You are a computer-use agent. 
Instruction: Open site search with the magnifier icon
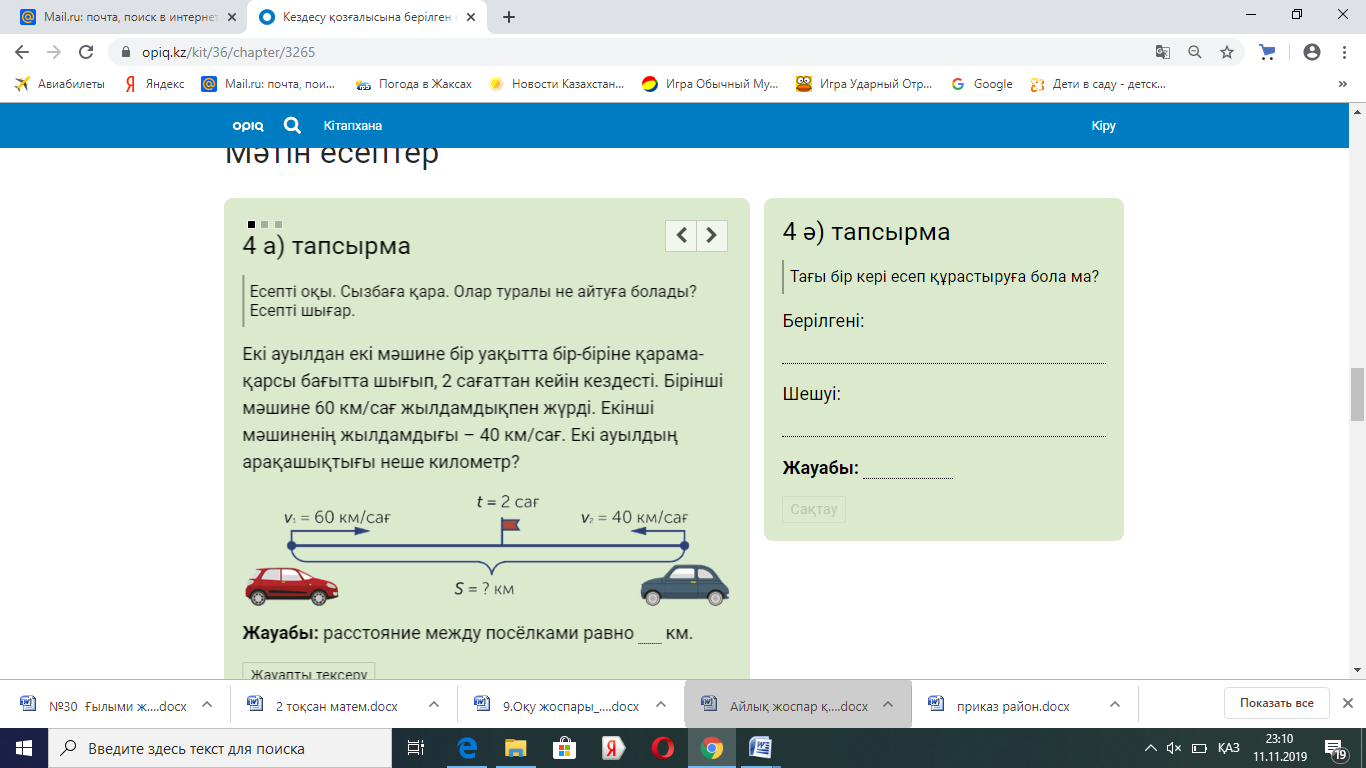tap(292, 125)
